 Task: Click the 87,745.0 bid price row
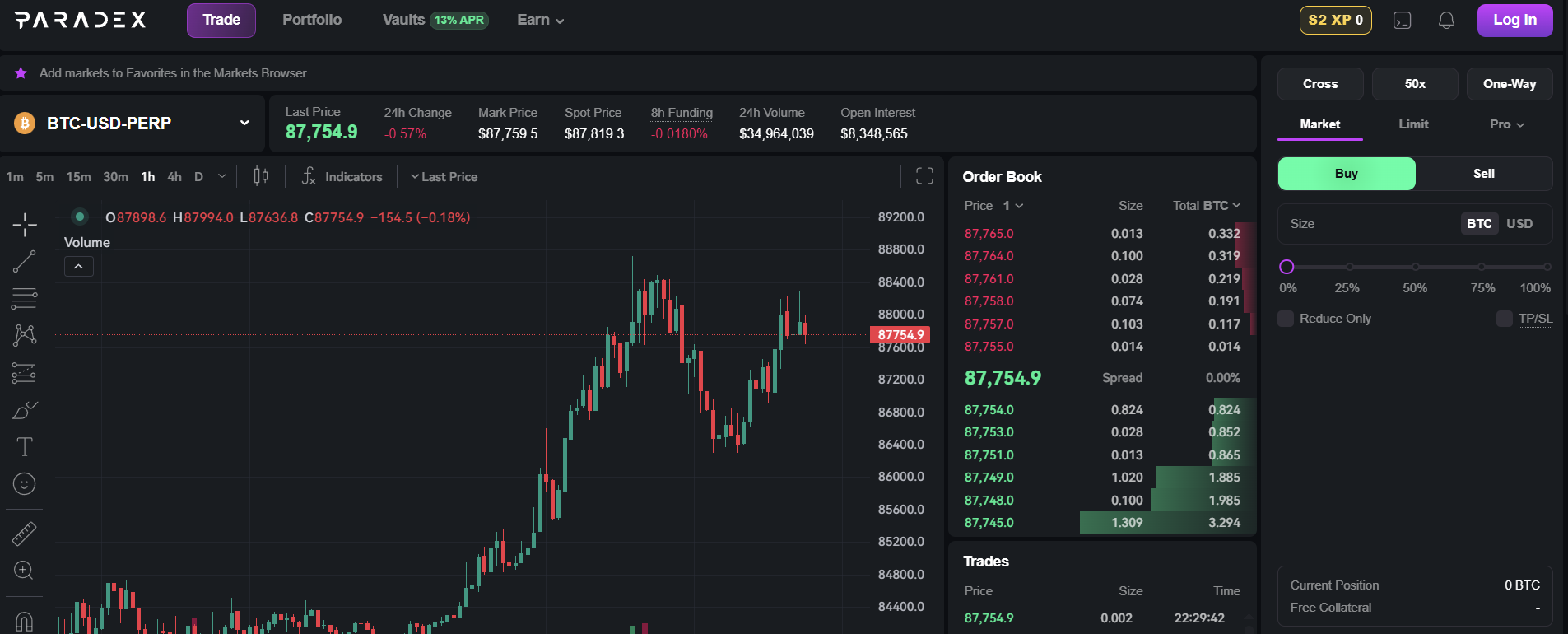click(1103, 523)
